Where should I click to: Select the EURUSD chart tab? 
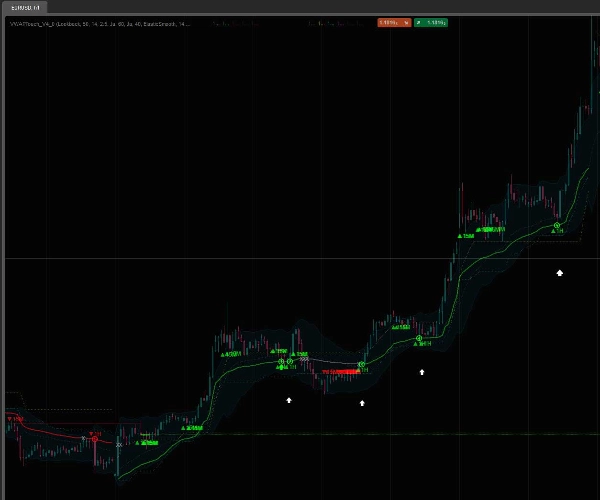25,8
